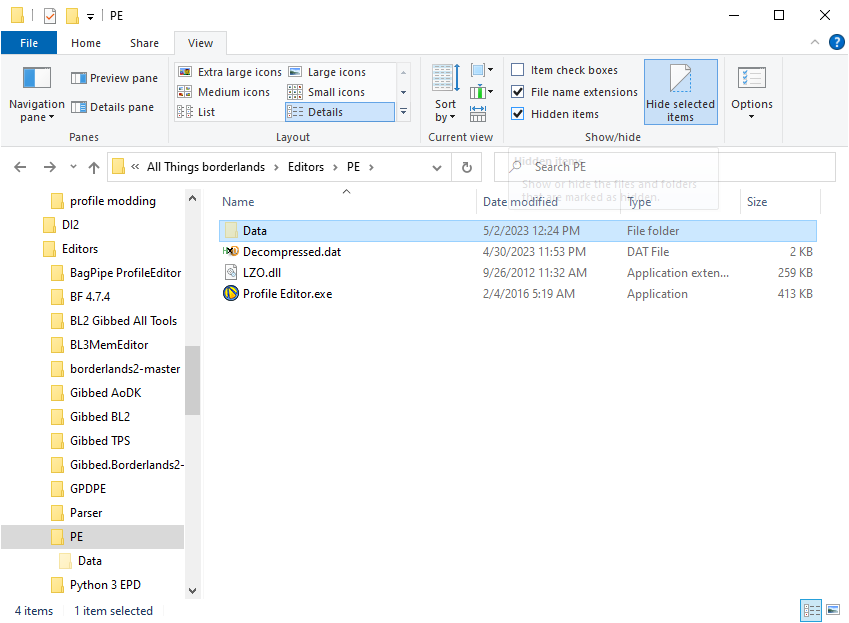
Task: Select Small icons layout
Action: [326, 92]
